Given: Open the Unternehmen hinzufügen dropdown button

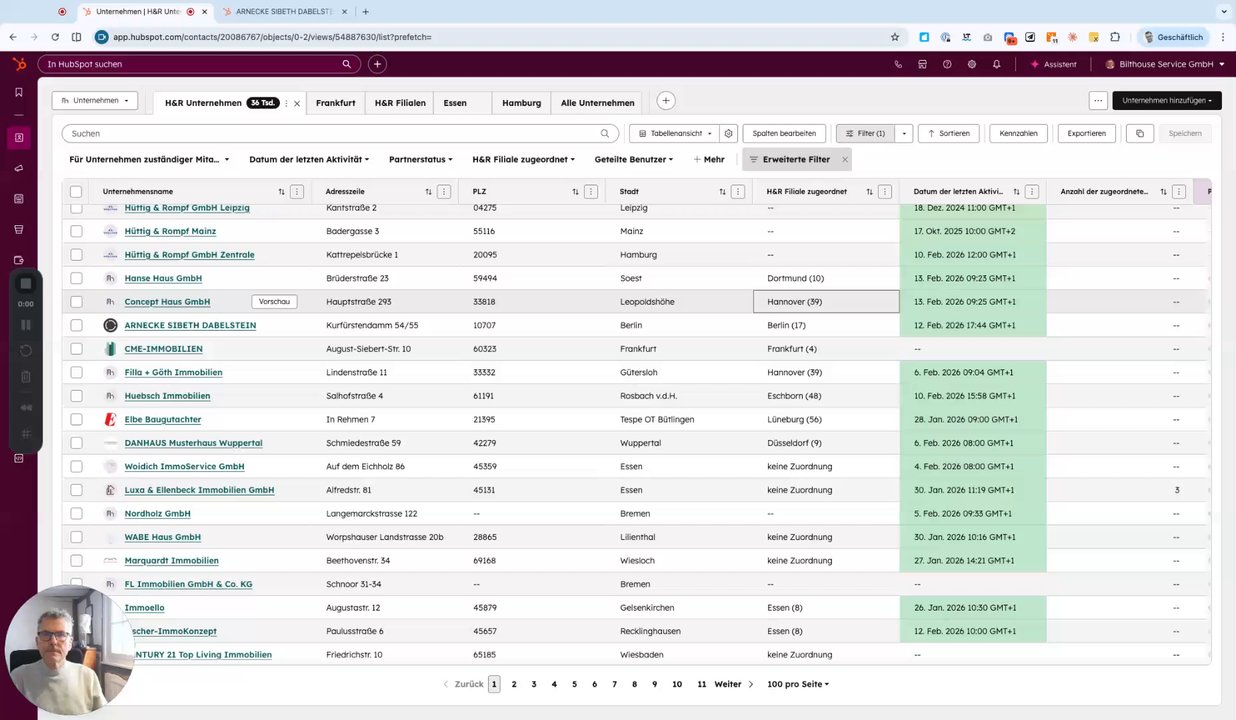Looking at the screenshot, I should (x=1167, y=101).
